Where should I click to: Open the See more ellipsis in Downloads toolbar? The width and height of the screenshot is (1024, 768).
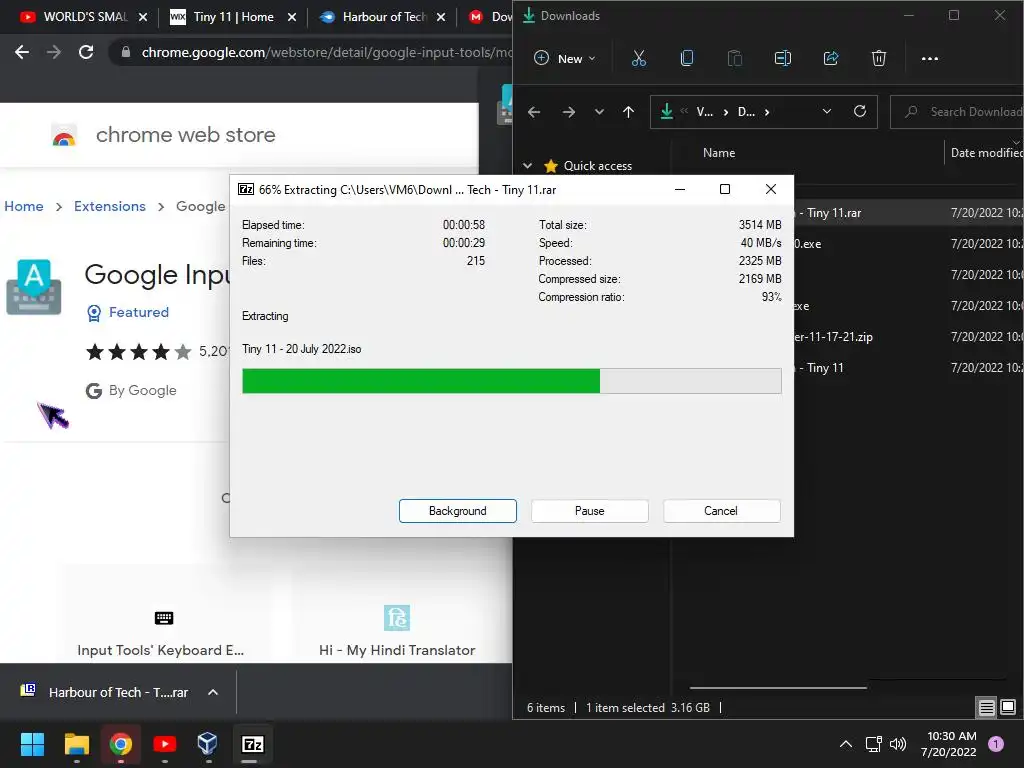929,59
